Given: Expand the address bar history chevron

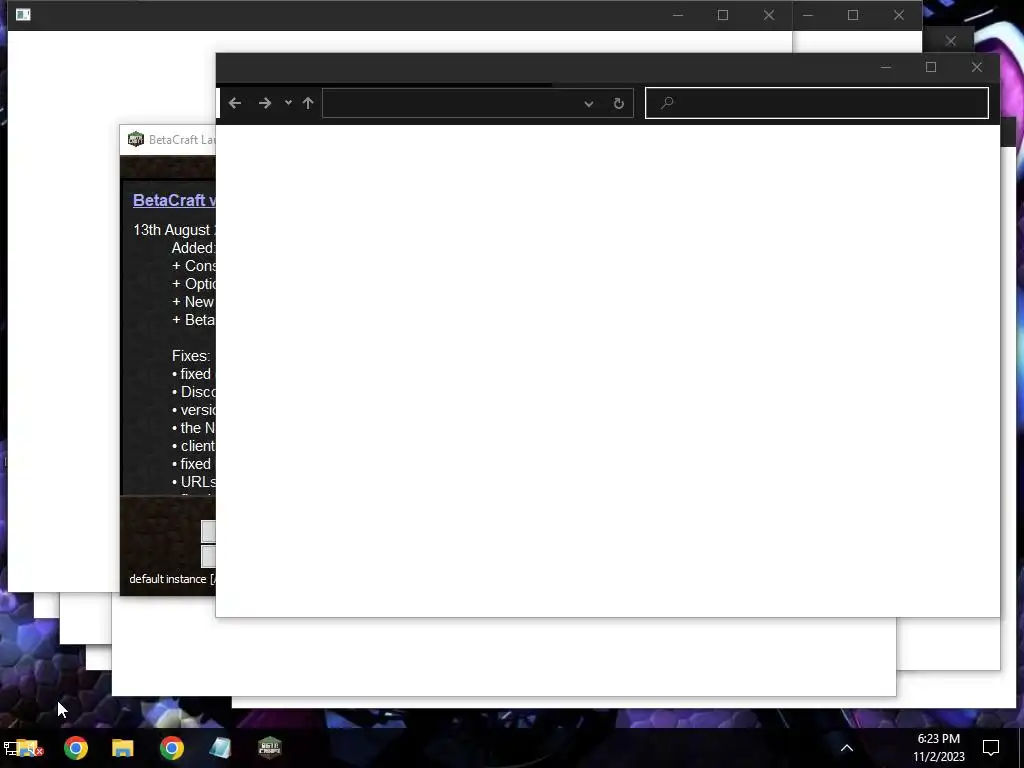Looking at the screenshot, I should tap(588, 104).
